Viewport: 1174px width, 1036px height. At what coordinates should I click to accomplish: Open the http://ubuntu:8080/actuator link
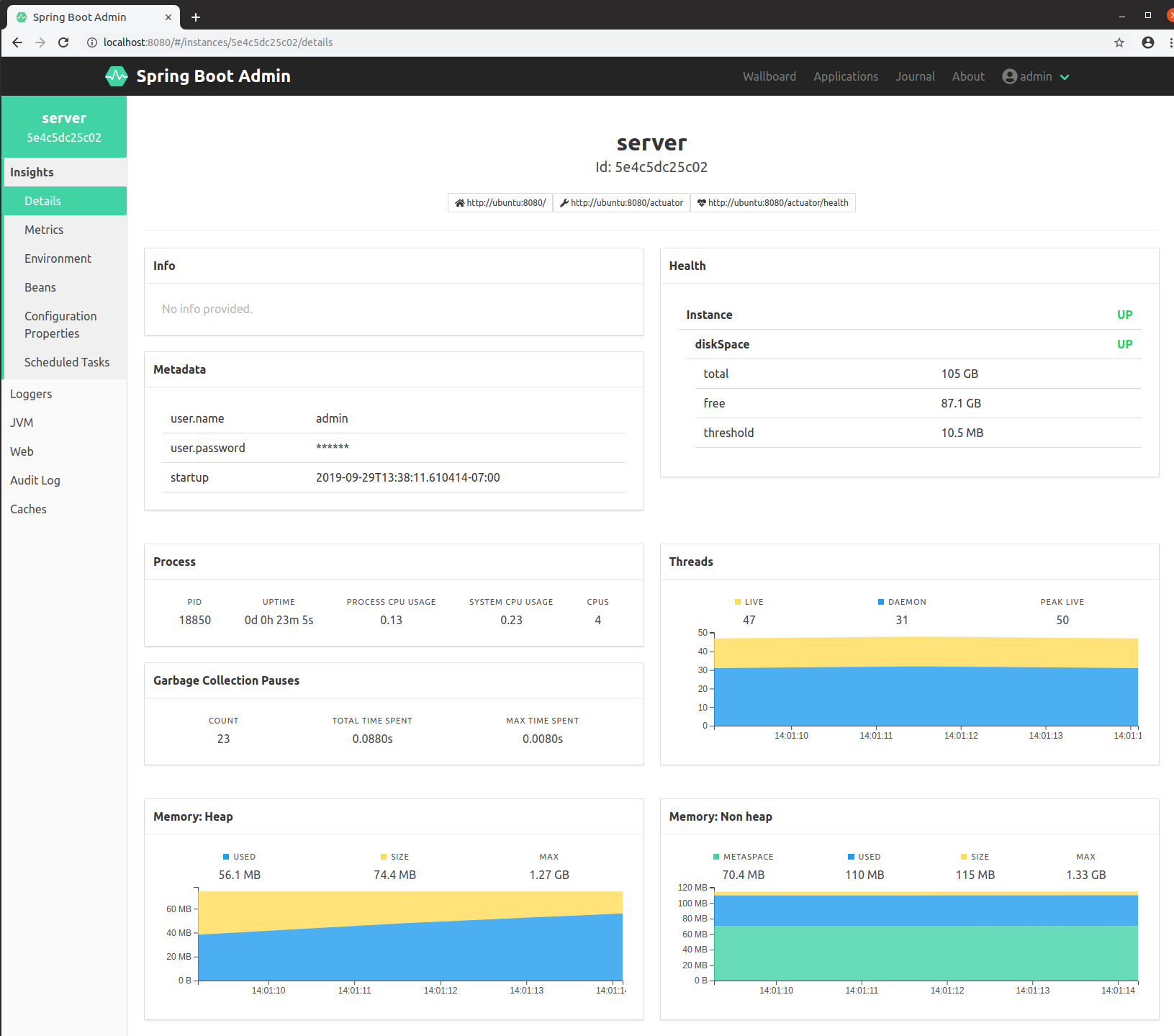621,203
